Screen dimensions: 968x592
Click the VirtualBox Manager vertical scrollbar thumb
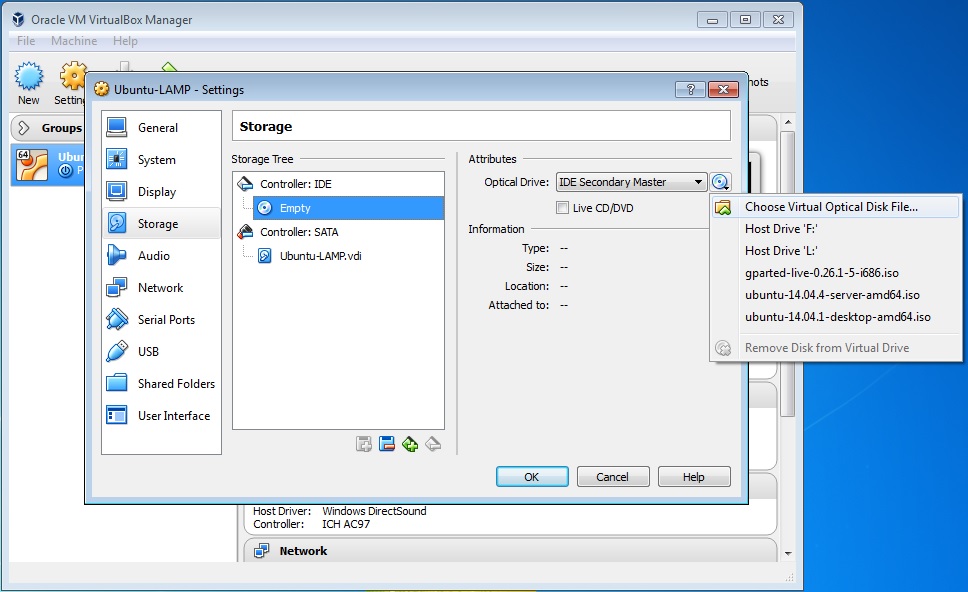click(x=787, y=273)
